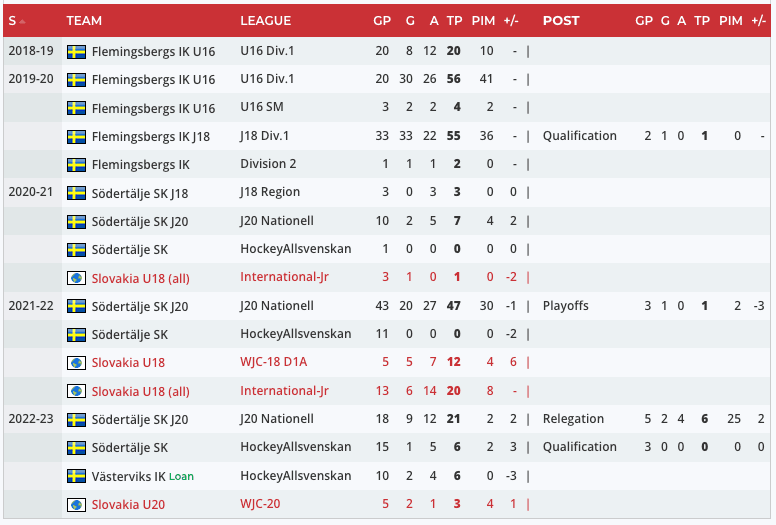Click Slovakia flag icon beside WJC-18 D1A row

point(76,363)
